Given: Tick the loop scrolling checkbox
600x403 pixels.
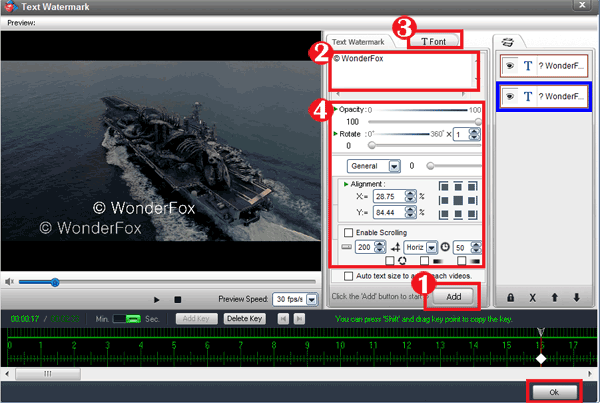Looking at the screenshot, I should coord(390,261).
